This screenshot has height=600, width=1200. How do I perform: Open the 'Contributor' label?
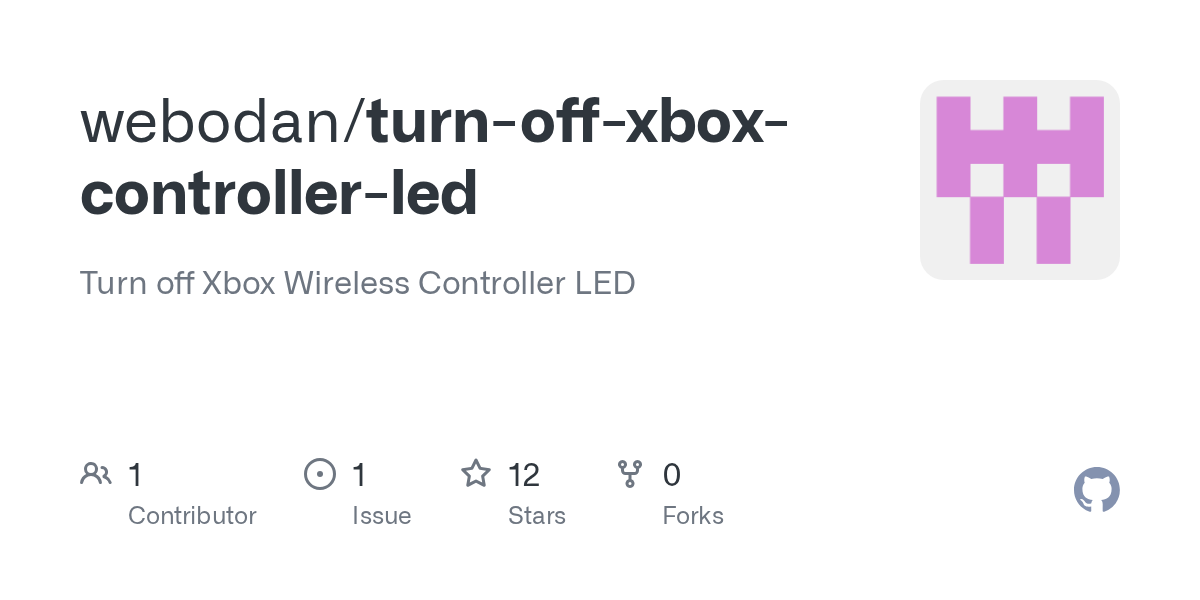pyautogui.click(x=192, y=516)
